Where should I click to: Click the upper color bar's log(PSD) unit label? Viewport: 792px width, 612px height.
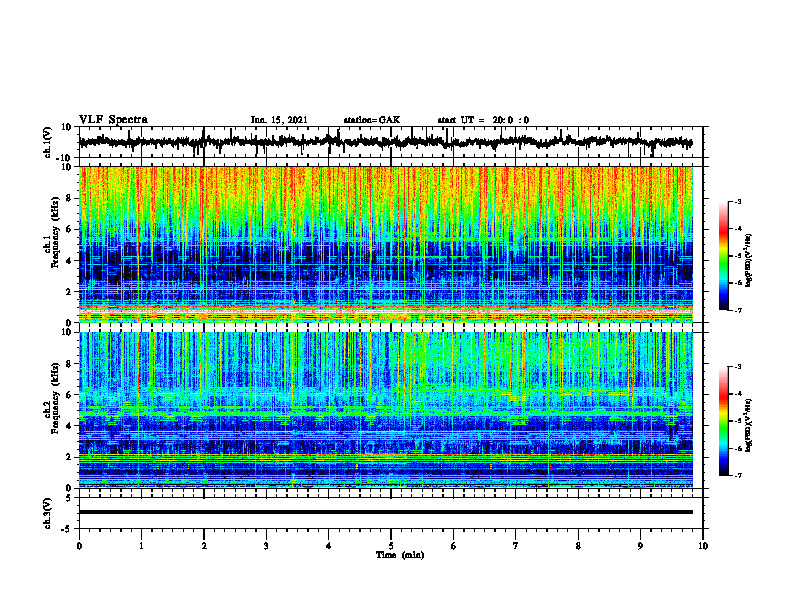749,260
